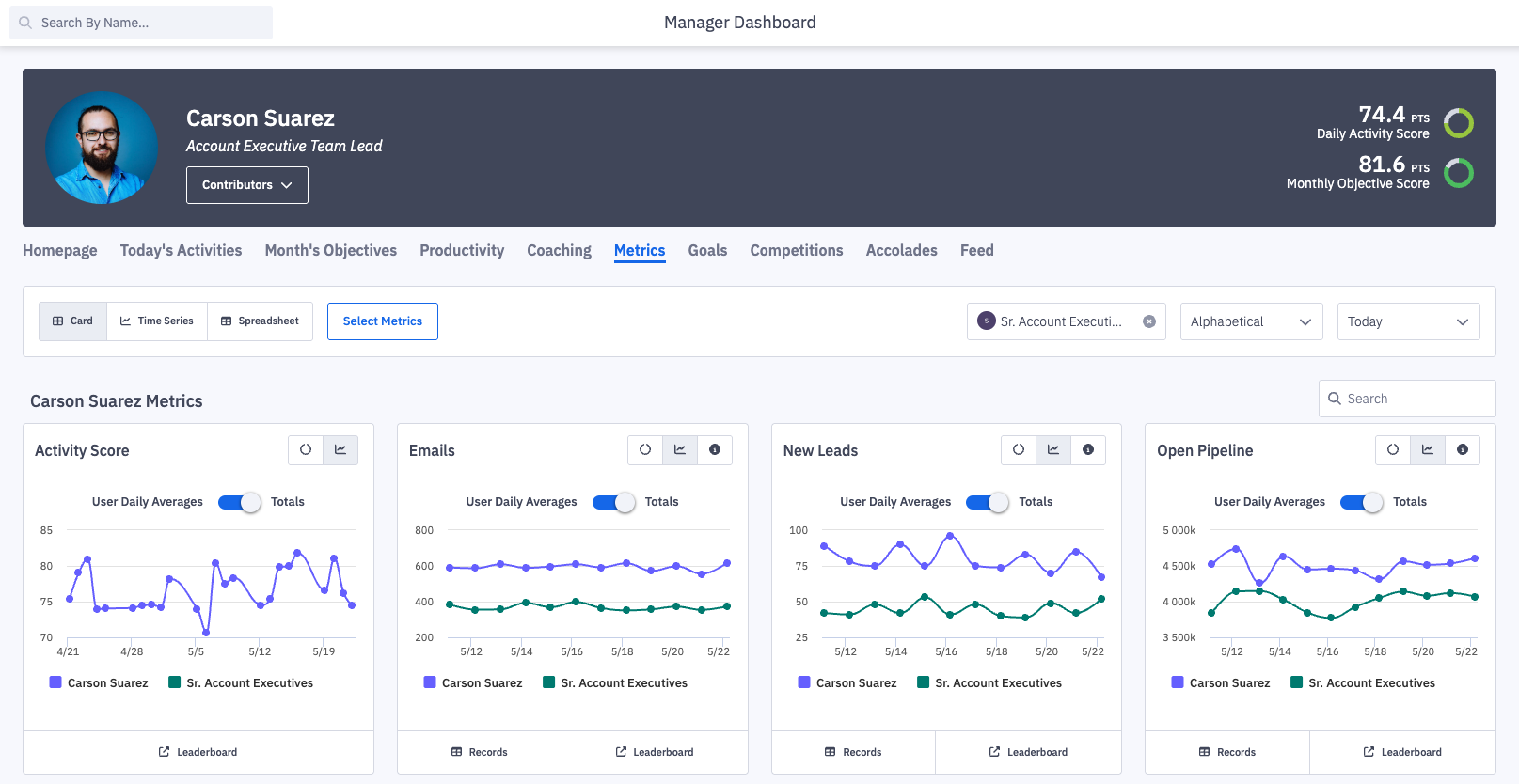Image resolution: width=1519 pixels, height=784 pixels.
Task: Go to the Coaching tab
Action: (559, 251)
